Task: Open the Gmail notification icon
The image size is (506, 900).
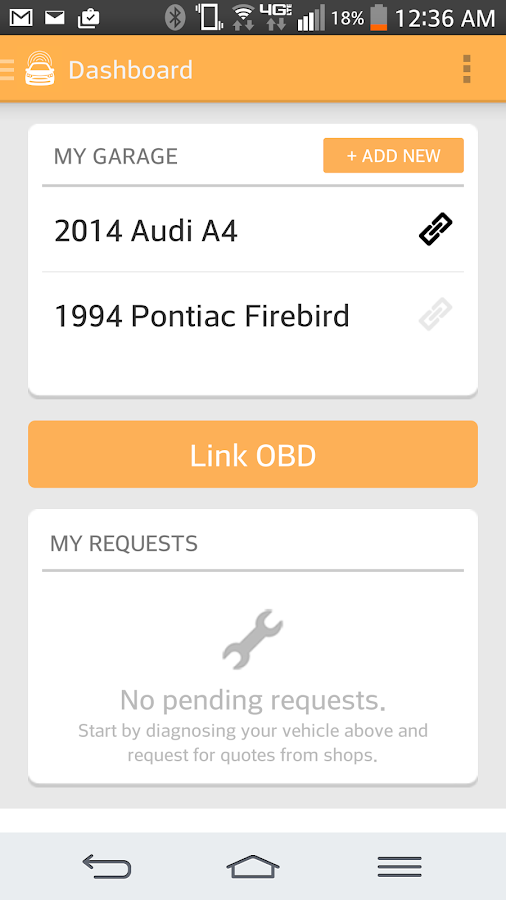Action: (x=21, y=18)
